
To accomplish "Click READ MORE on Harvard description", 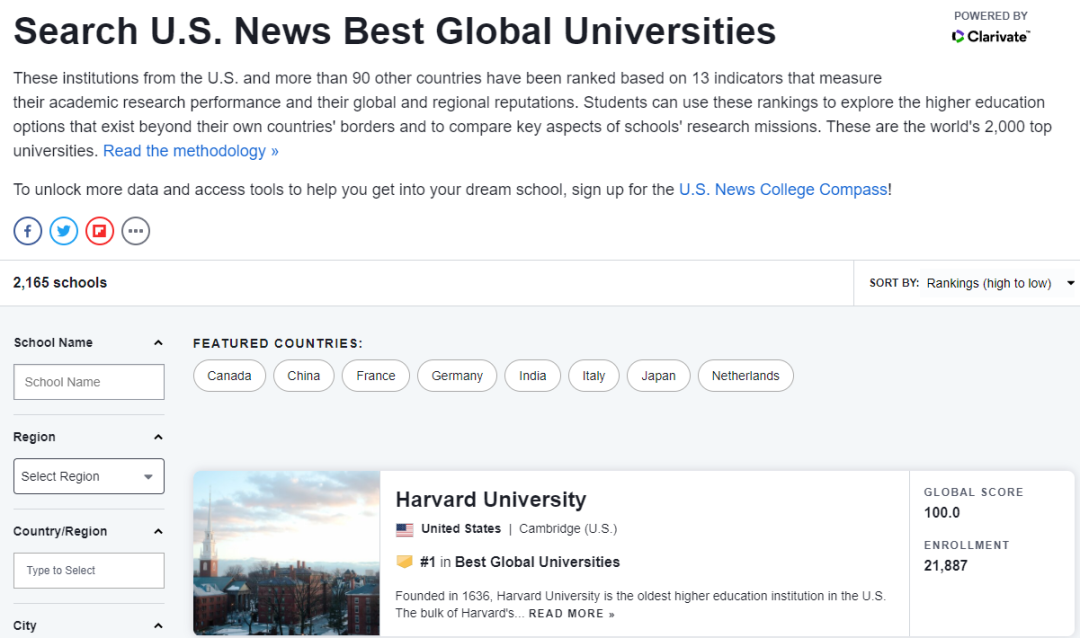I will (x=571, y=614).
